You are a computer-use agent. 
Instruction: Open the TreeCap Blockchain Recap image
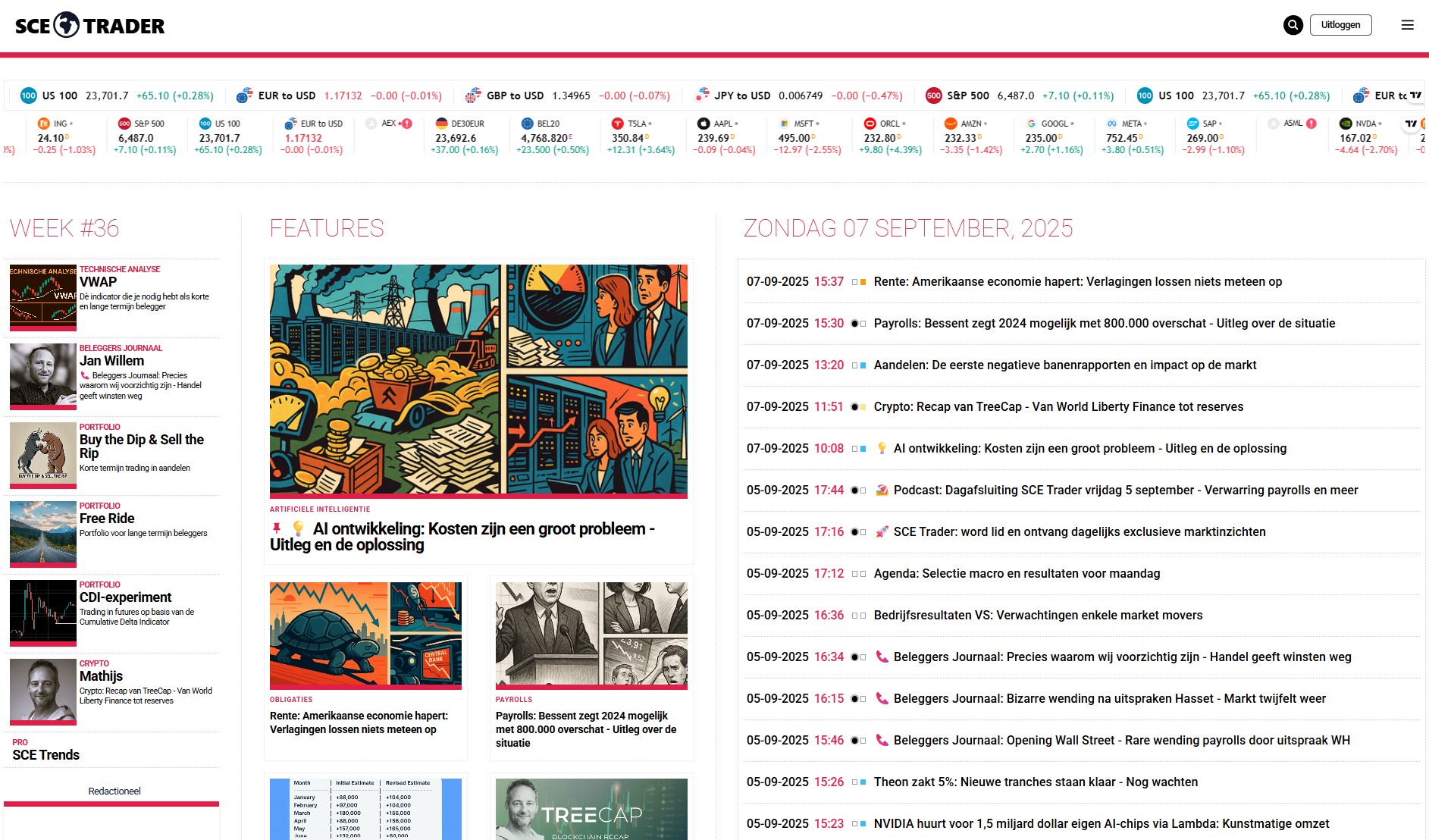(x=591, y=809)
